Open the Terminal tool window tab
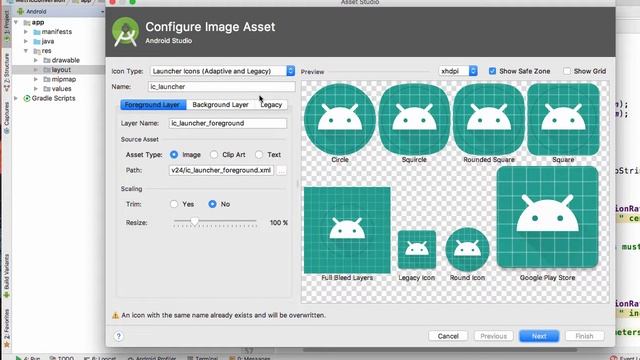Viewport: 640px width, 360px height. (202, 358)
